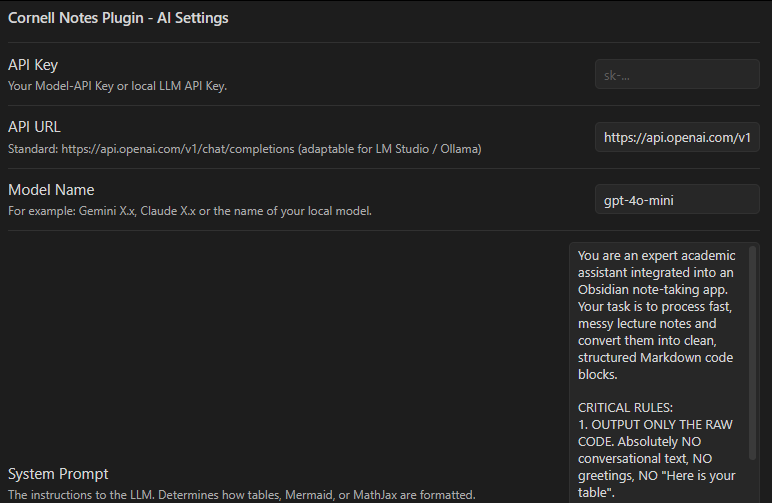Viewport: 772px width, 503px height.
Task: Click the Model Name setting label
Action: coord(51,190)
